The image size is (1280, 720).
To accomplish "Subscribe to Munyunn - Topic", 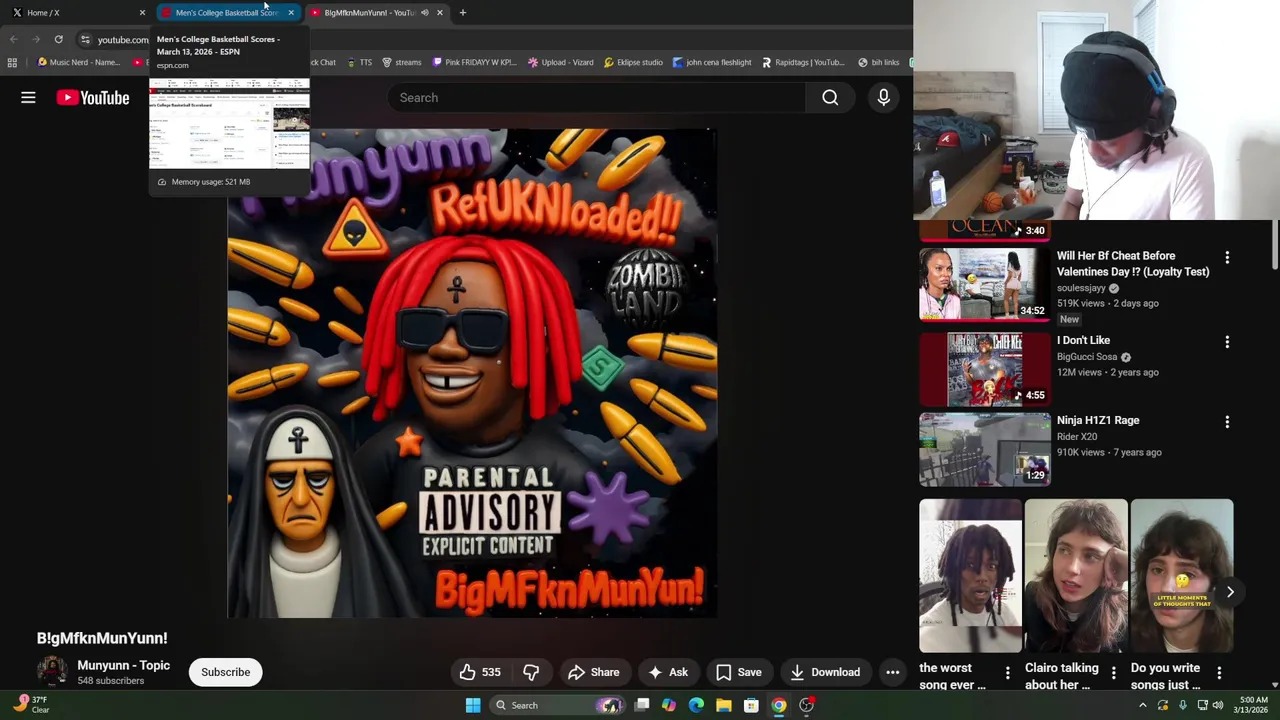I will click(226, 672).
